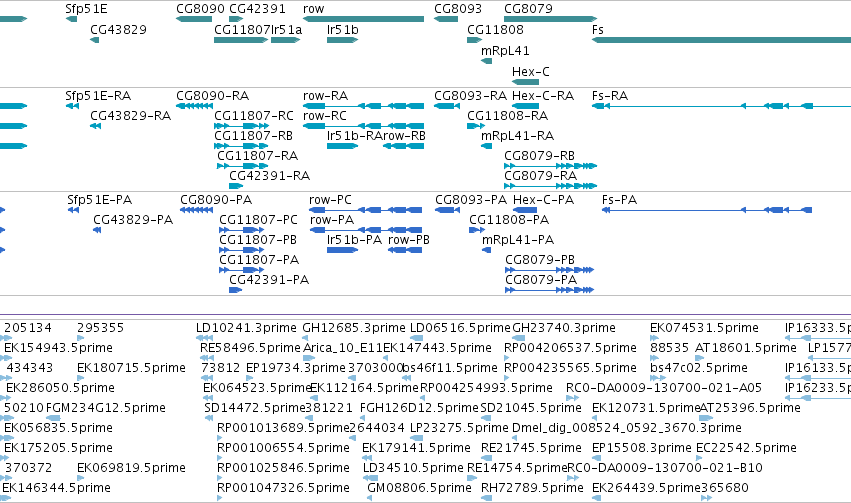The image size is (851, 503).
Task: Select transcript CG11807-RC
Action: click(x=253, y=116)
